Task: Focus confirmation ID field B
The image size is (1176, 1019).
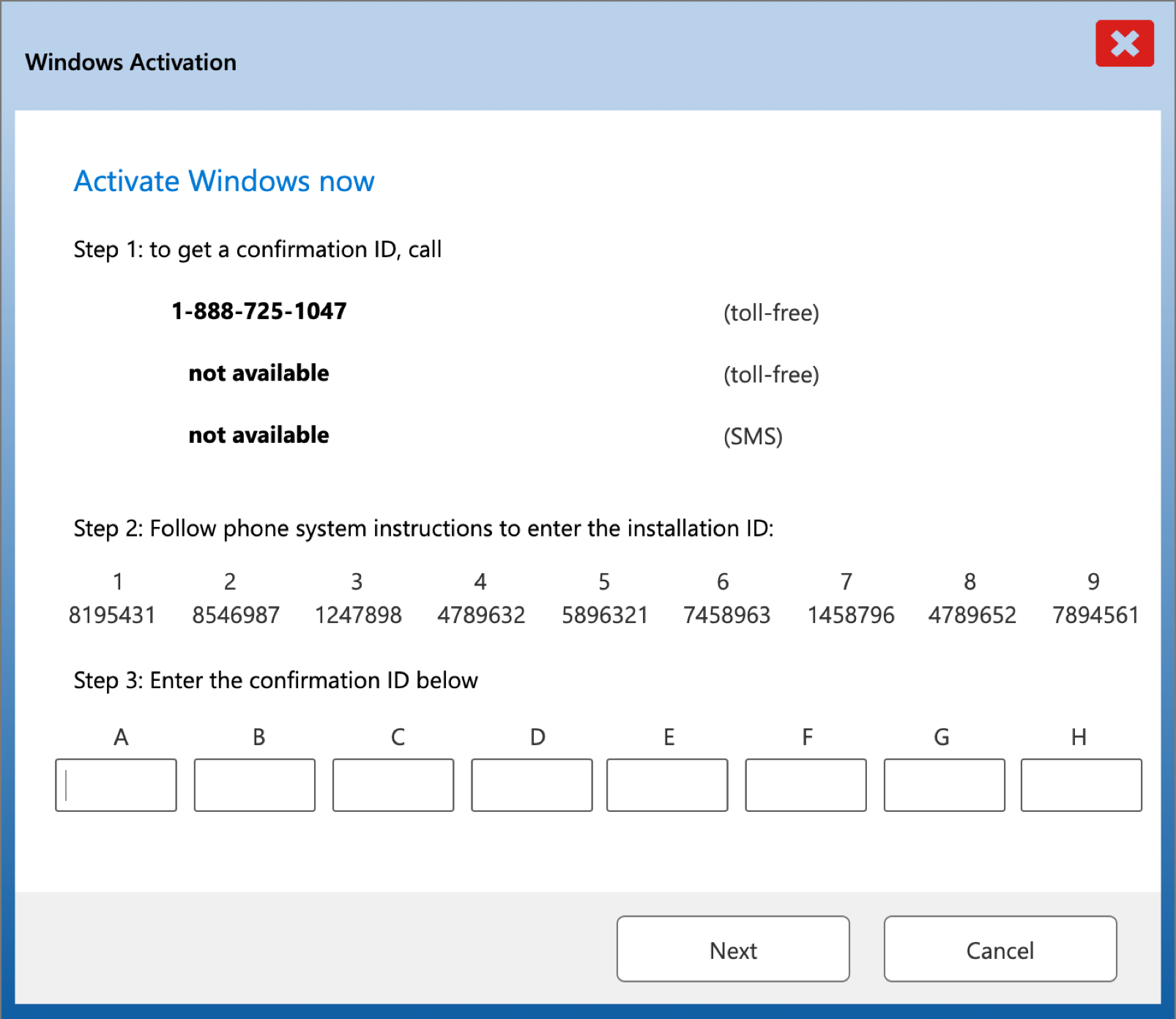Action: 255,785
